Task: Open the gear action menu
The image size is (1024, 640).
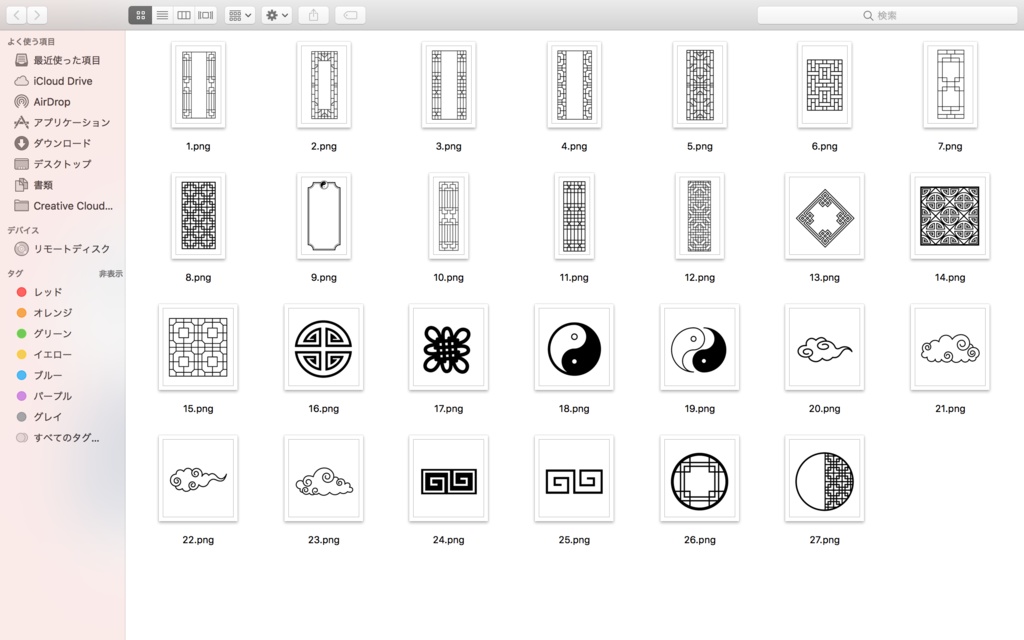Action: click(276, 15)
